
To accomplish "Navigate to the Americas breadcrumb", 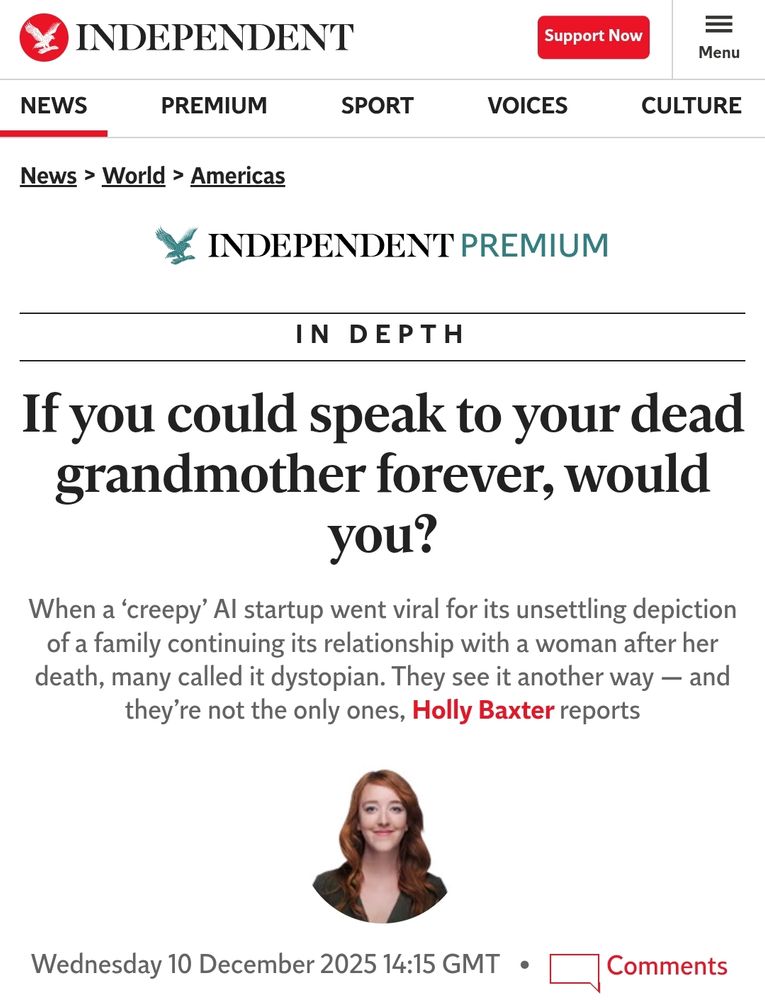I will (x=238, y=175).
